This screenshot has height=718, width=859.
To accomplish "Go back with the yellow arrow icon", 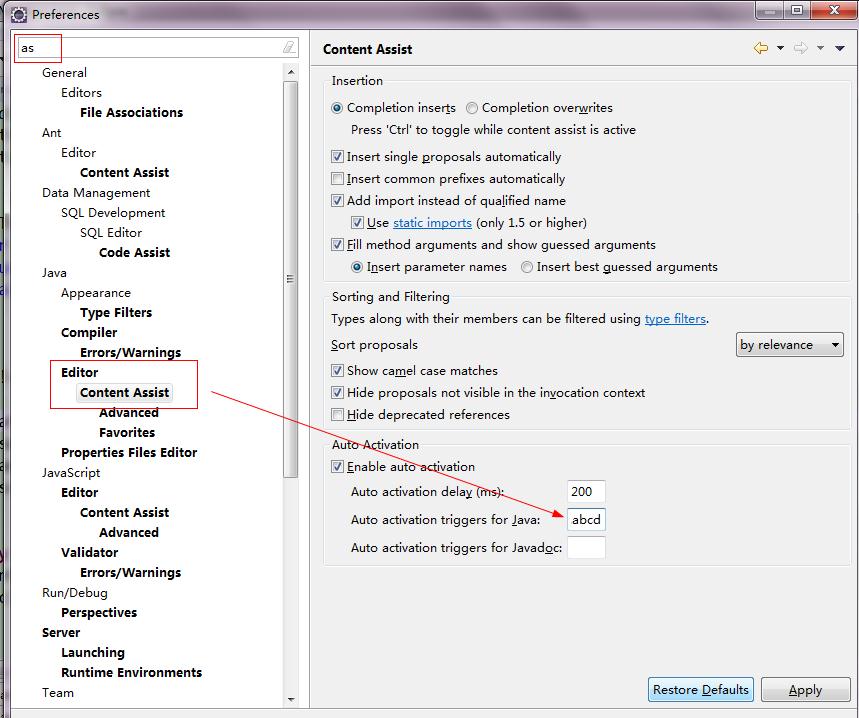I will point(761,48).
